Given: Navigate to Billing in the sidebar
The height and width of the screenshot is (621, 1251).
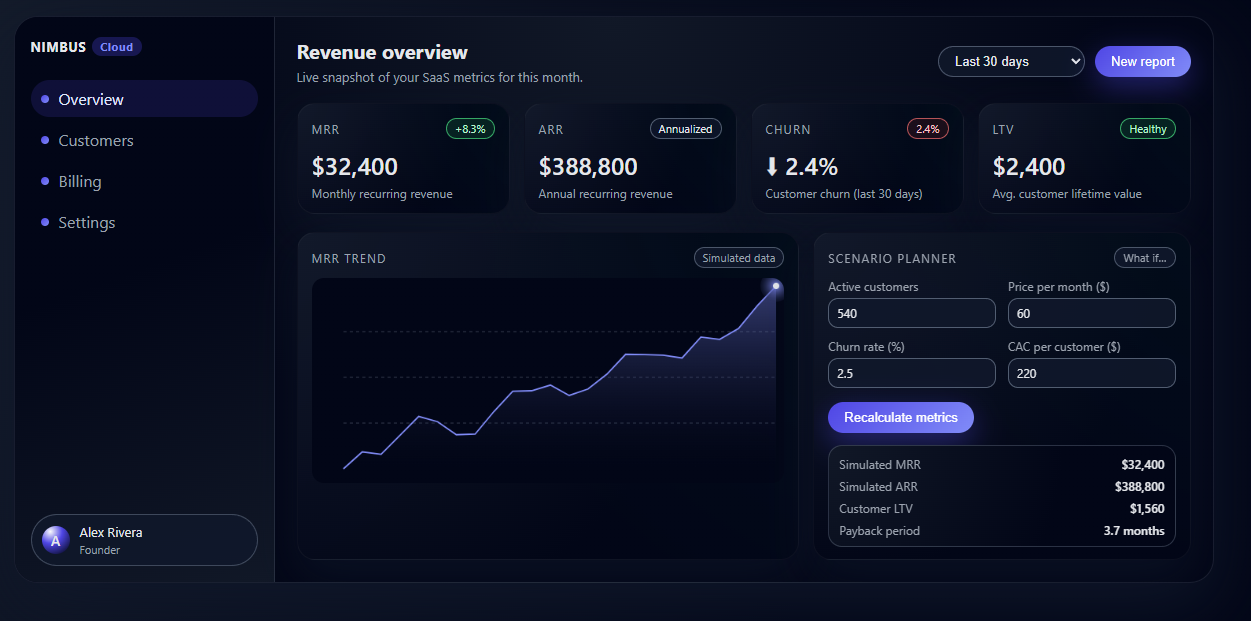Looking at the screenshot, I should click(x=80, y=182).
